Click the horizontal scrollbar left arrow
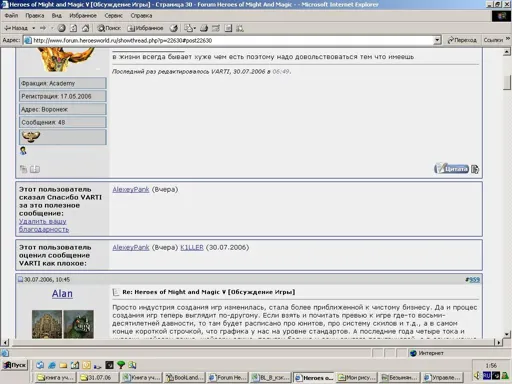This screenshot has width=512, height=384. point(5,342)
